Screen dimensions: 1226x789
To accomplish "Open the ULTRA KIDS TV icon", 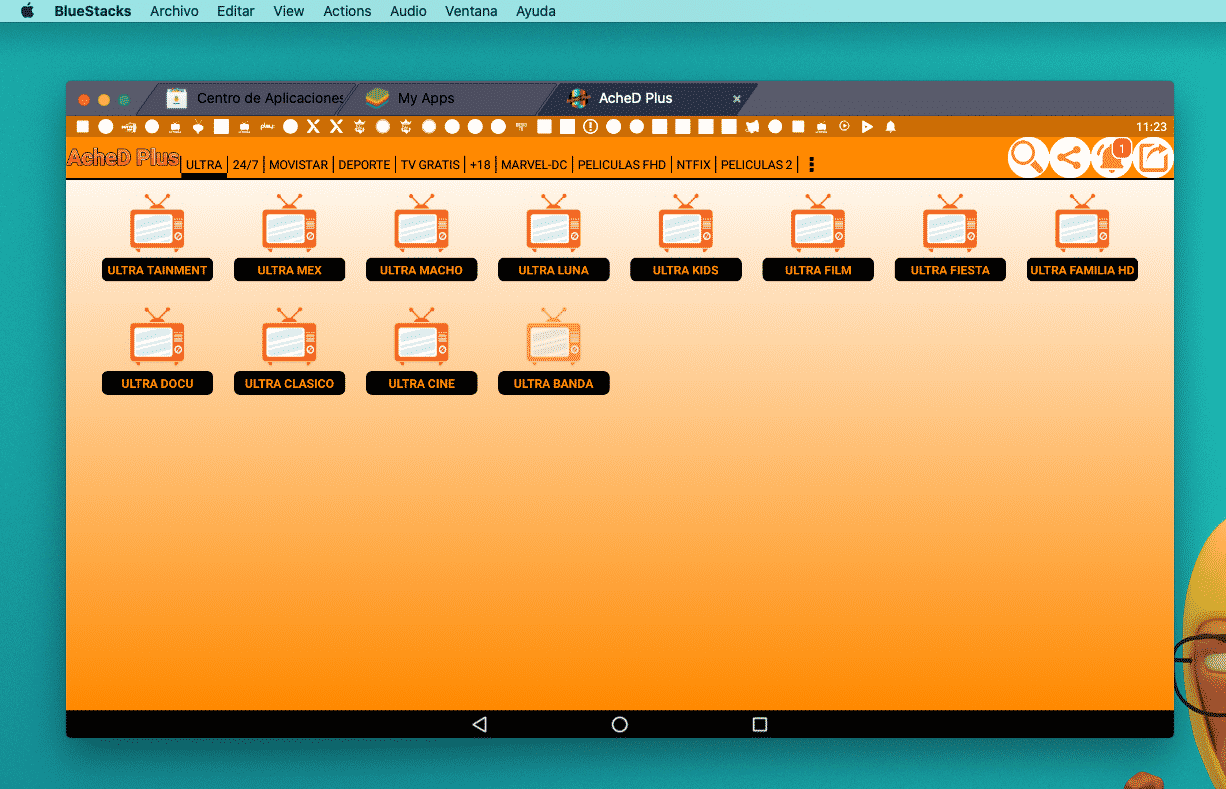I will 685,224.
